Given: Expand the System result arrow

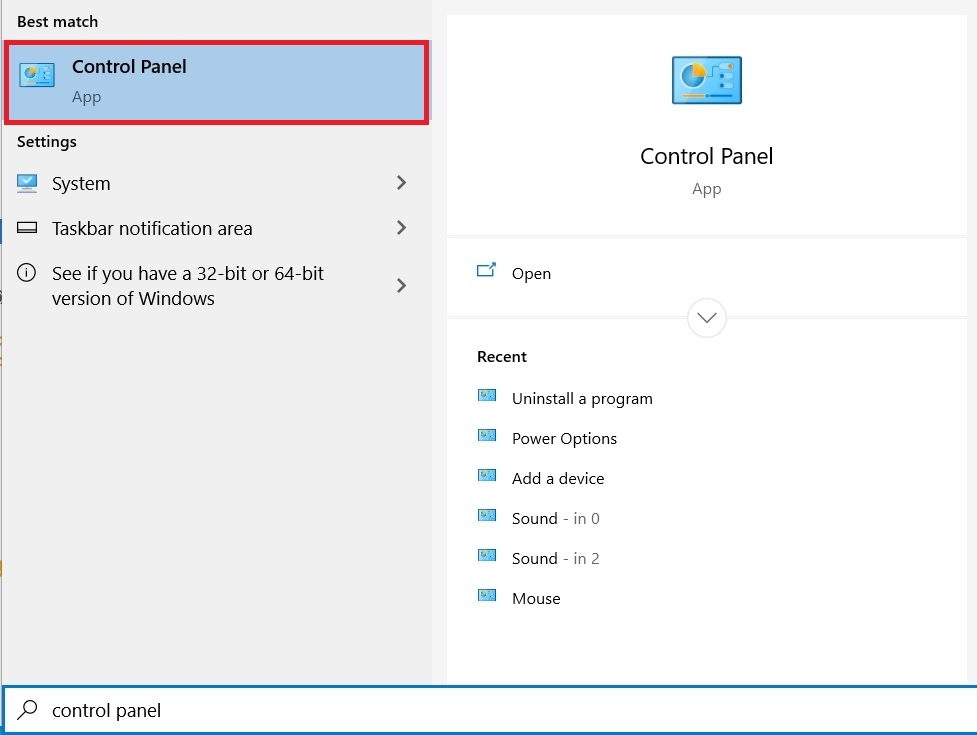Looking at the screenshot, I should (x=401, y=183).
